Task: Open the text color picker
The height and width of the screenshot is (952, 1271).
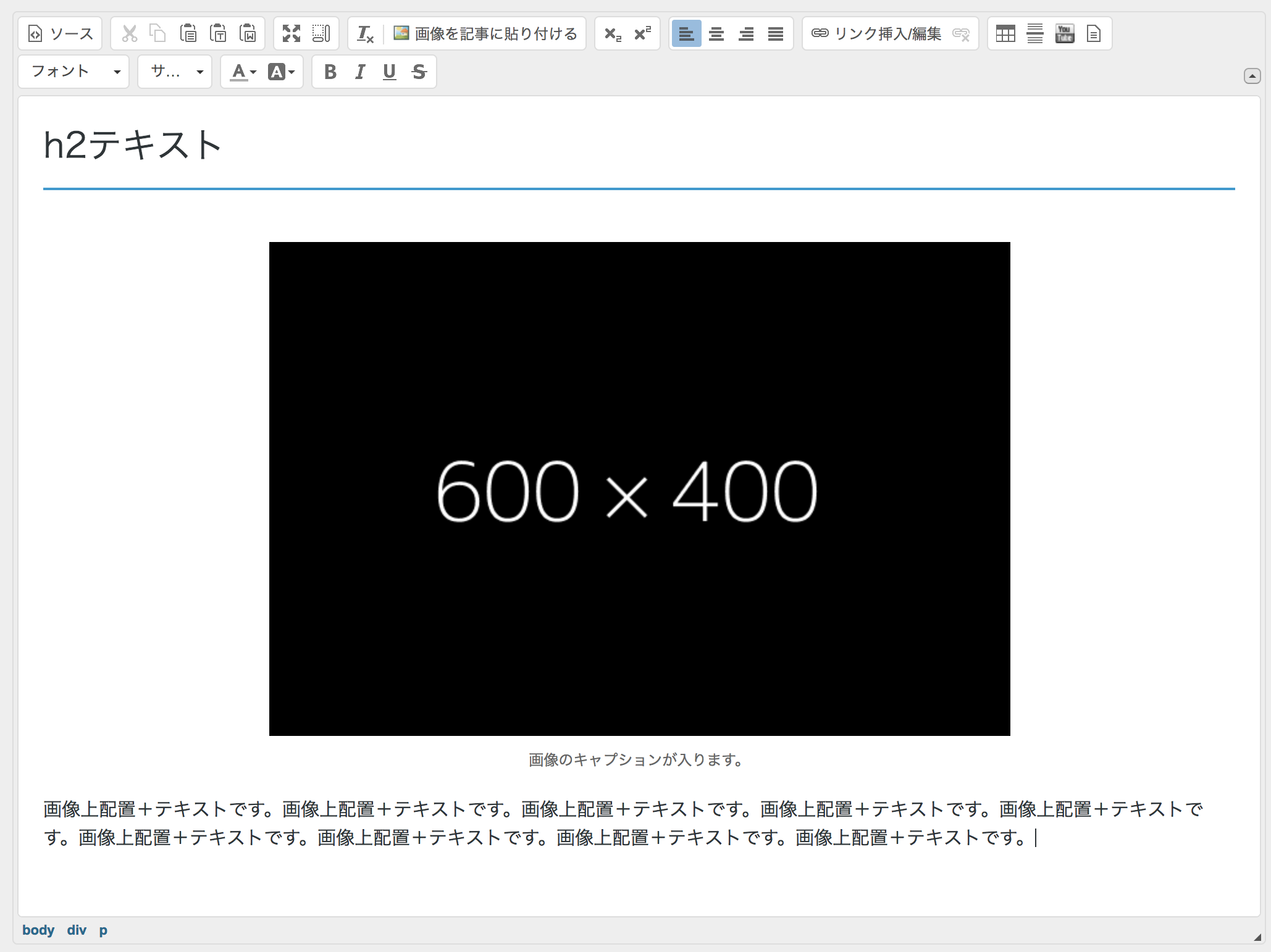Action: [243, 72]
